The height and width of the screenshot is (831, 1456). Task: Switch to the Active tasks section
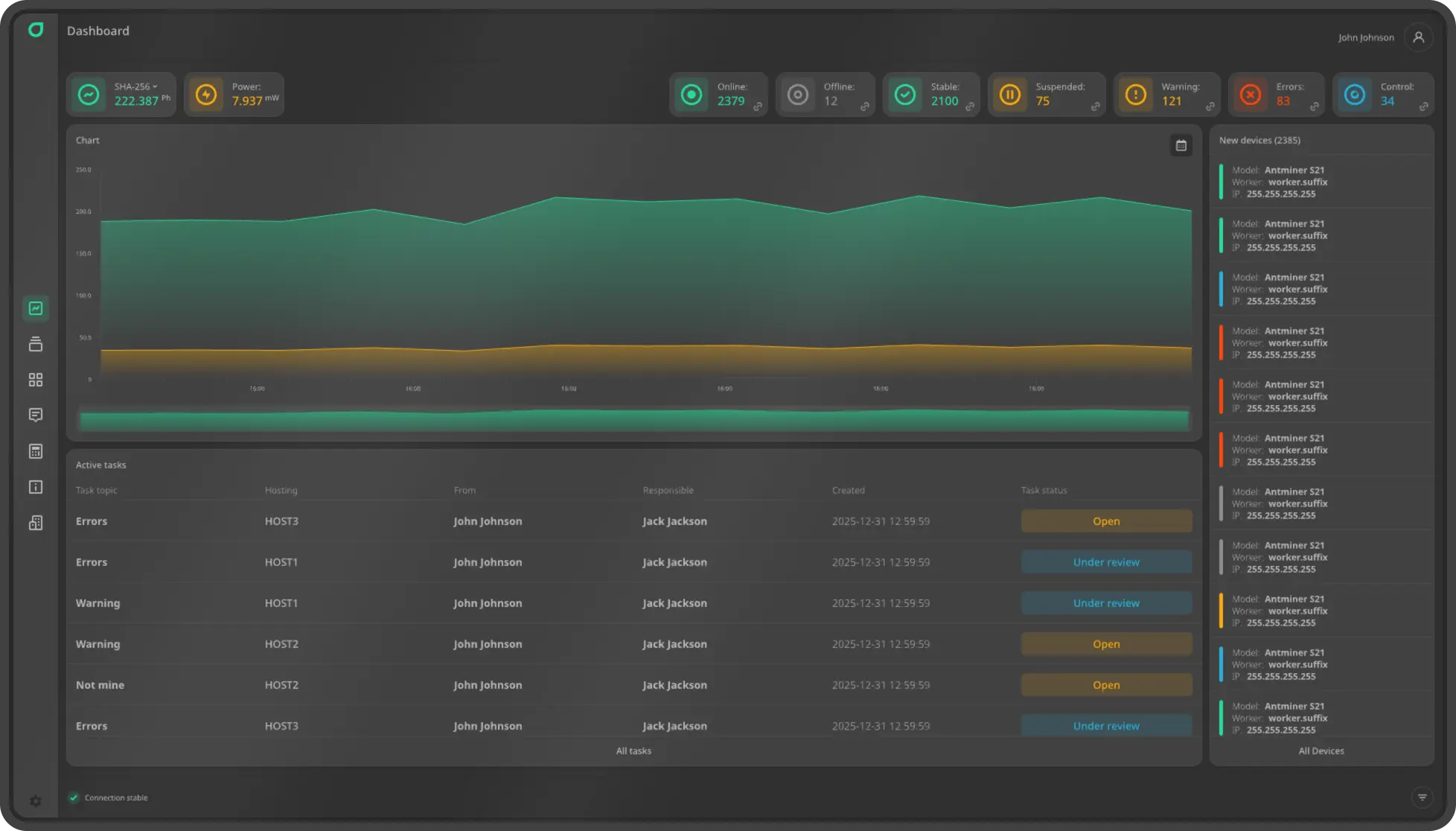coord(100,464)
